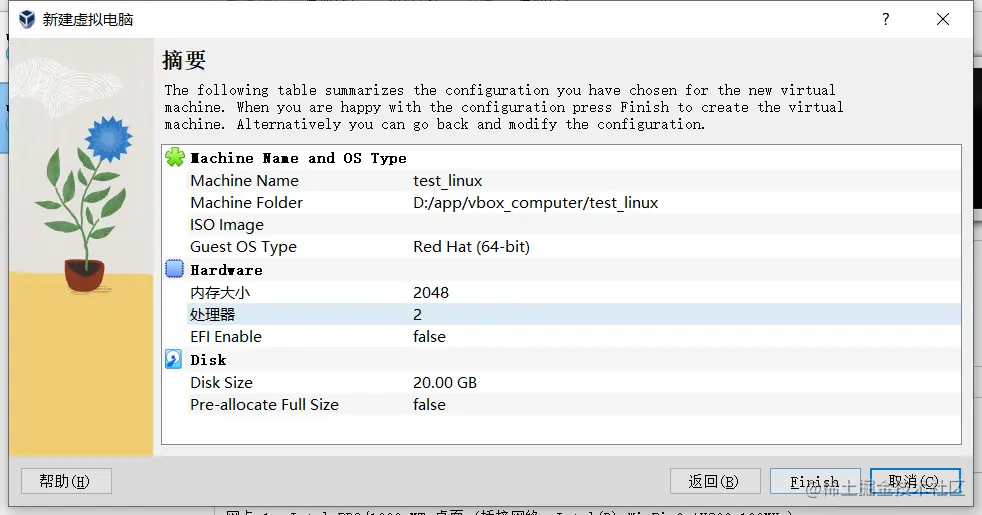Click the 摘要 summary heading

(183, 60)
